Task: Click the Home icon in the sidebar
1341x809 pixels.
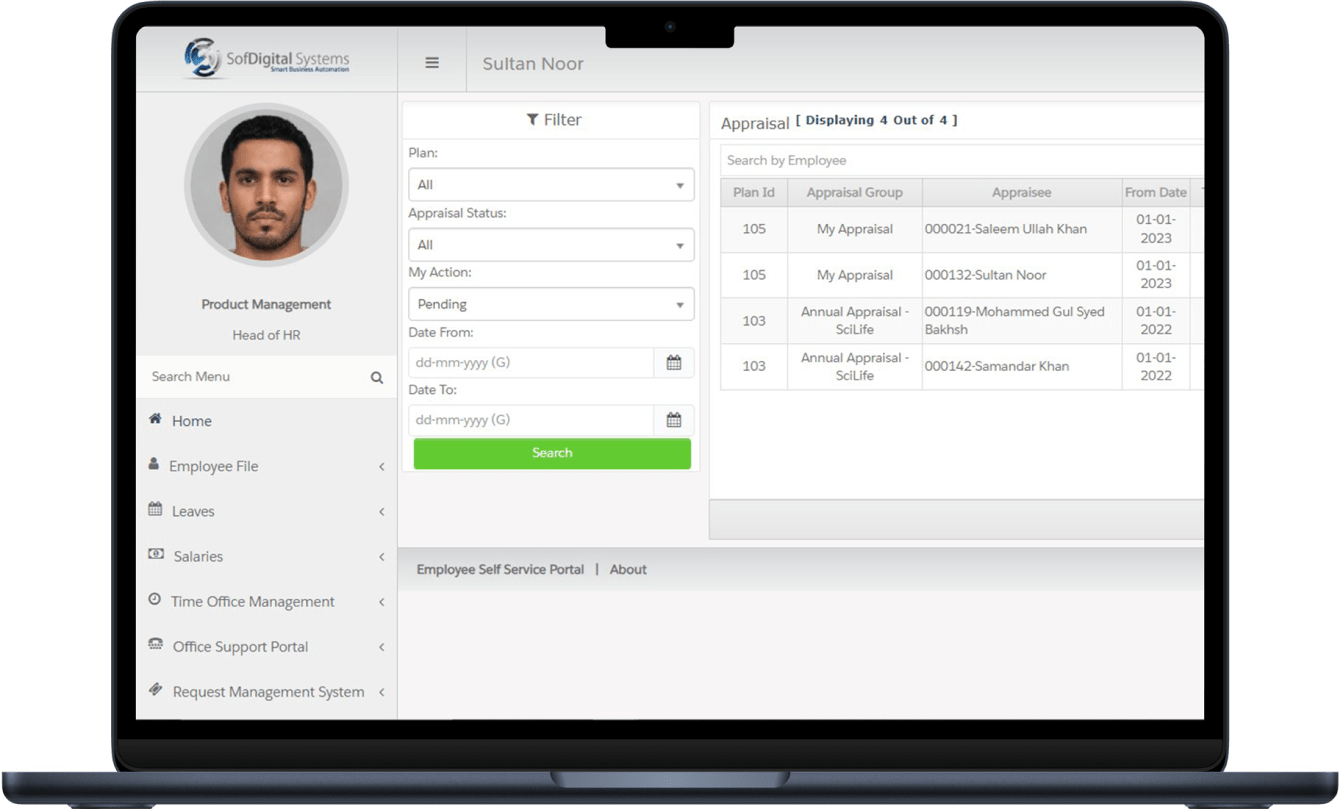Action: [155, 421]
